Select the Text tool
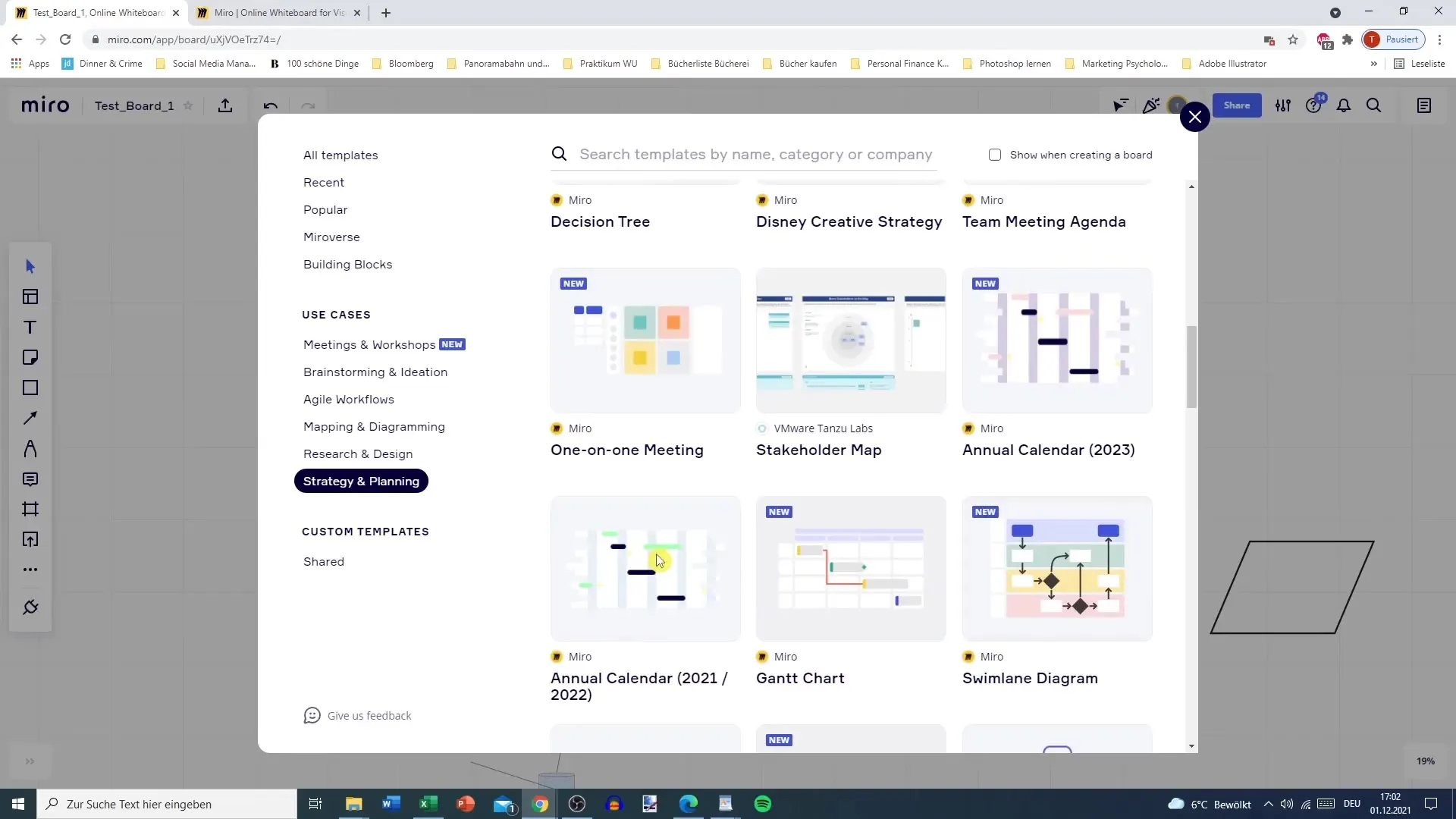The height and width of the screenshot is (819, 1456). click(30, 327)
